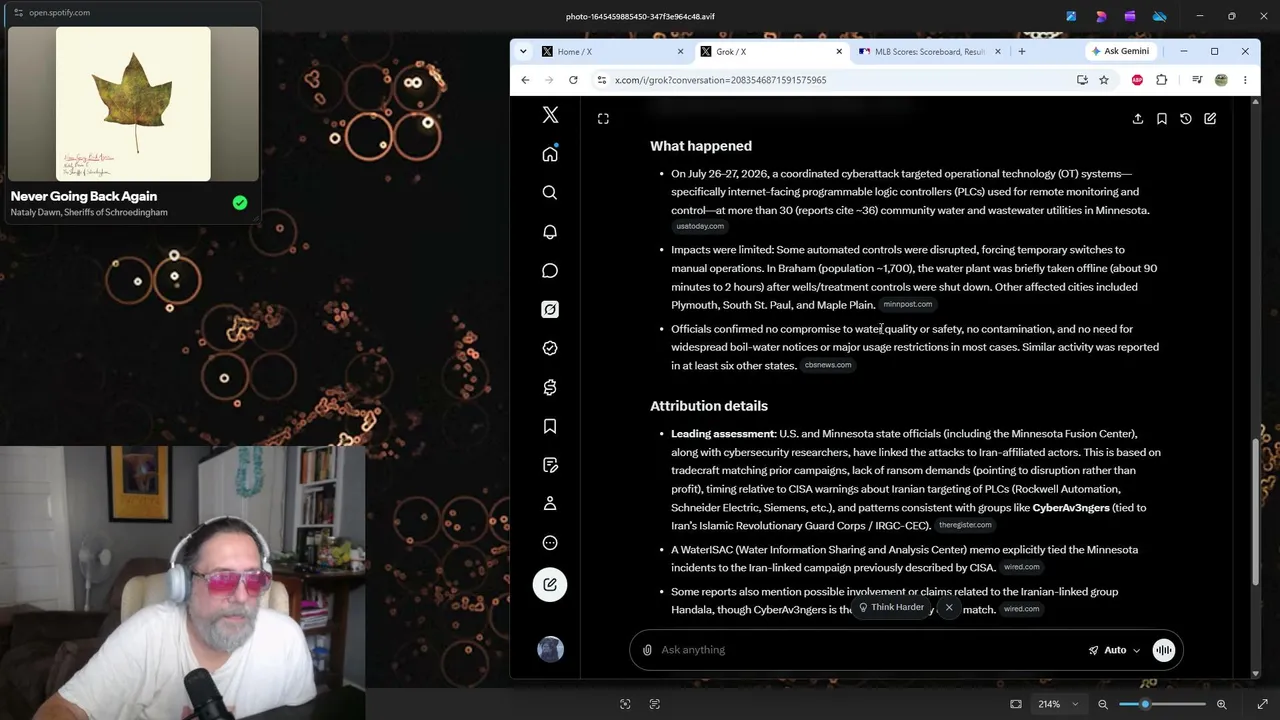View site information in address bar
1280x720 pixels.
point(601,80)
